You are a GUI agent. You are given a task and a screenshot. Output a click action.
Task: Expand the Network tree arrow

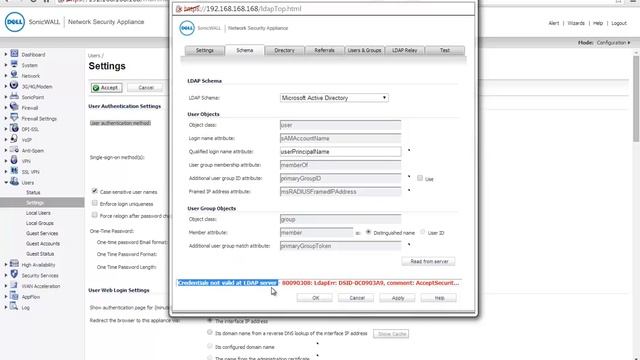pyautogui.click(x=6, y=76)
